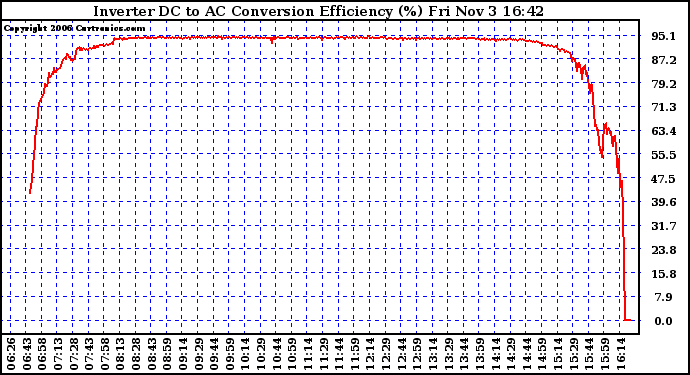
Task: Click the flat zero segment at curve end
Action: coord(628,320)
